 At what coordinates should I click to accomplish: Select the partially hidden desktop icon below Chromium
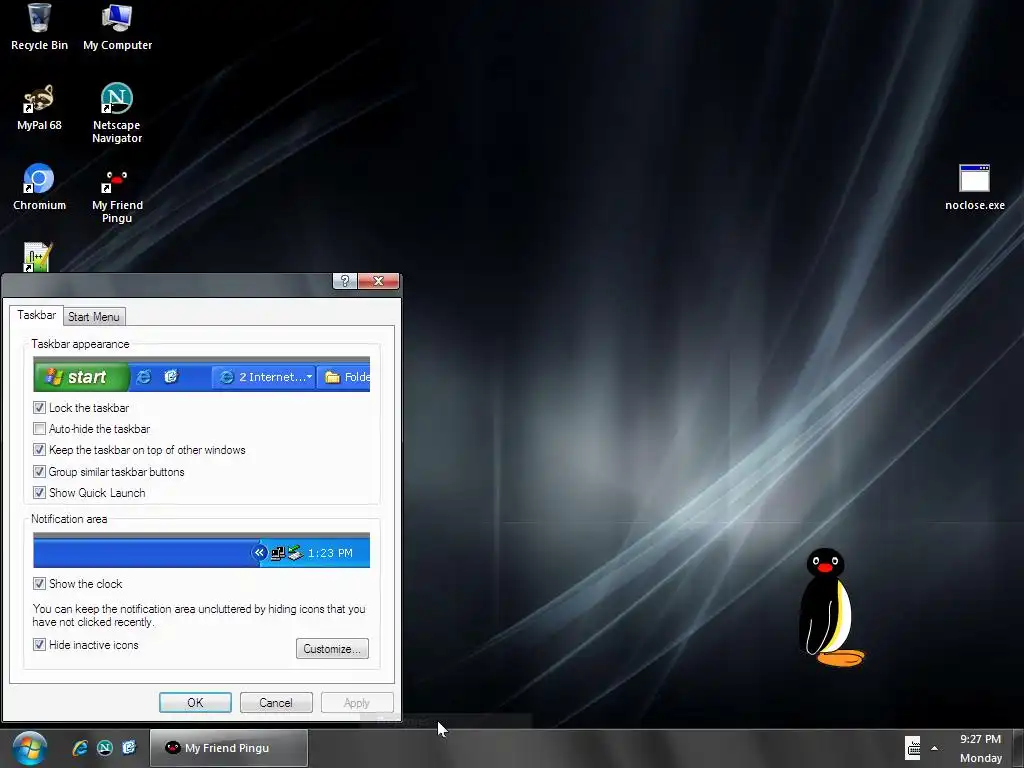[x=38, y=257]
